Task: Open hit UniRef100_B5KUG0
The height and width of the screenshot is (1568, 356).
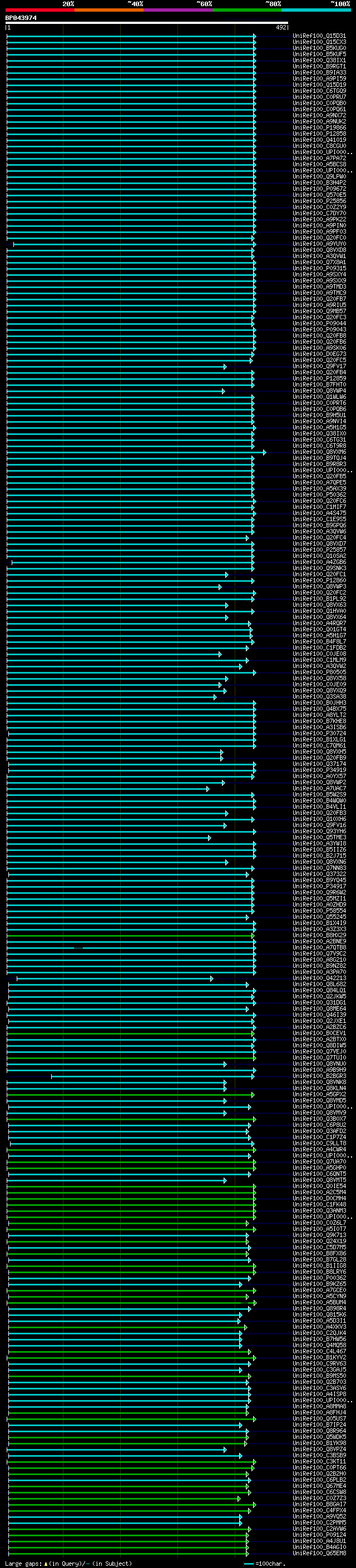Action: point(319,48)
